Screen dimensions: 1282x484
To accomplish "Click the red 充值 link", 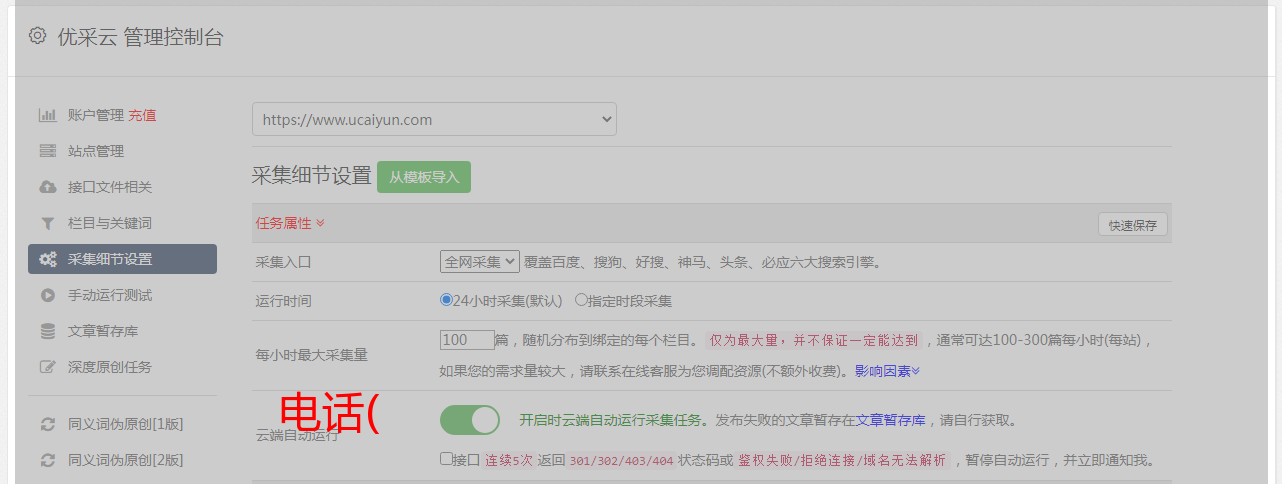I will point(142,115).
